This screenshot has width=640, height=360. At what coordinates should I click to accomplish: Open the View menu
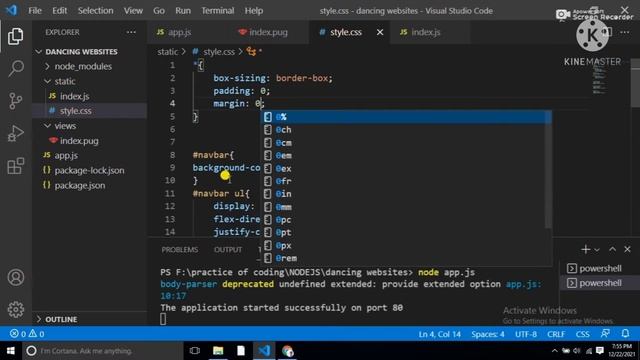pos(133,11)
